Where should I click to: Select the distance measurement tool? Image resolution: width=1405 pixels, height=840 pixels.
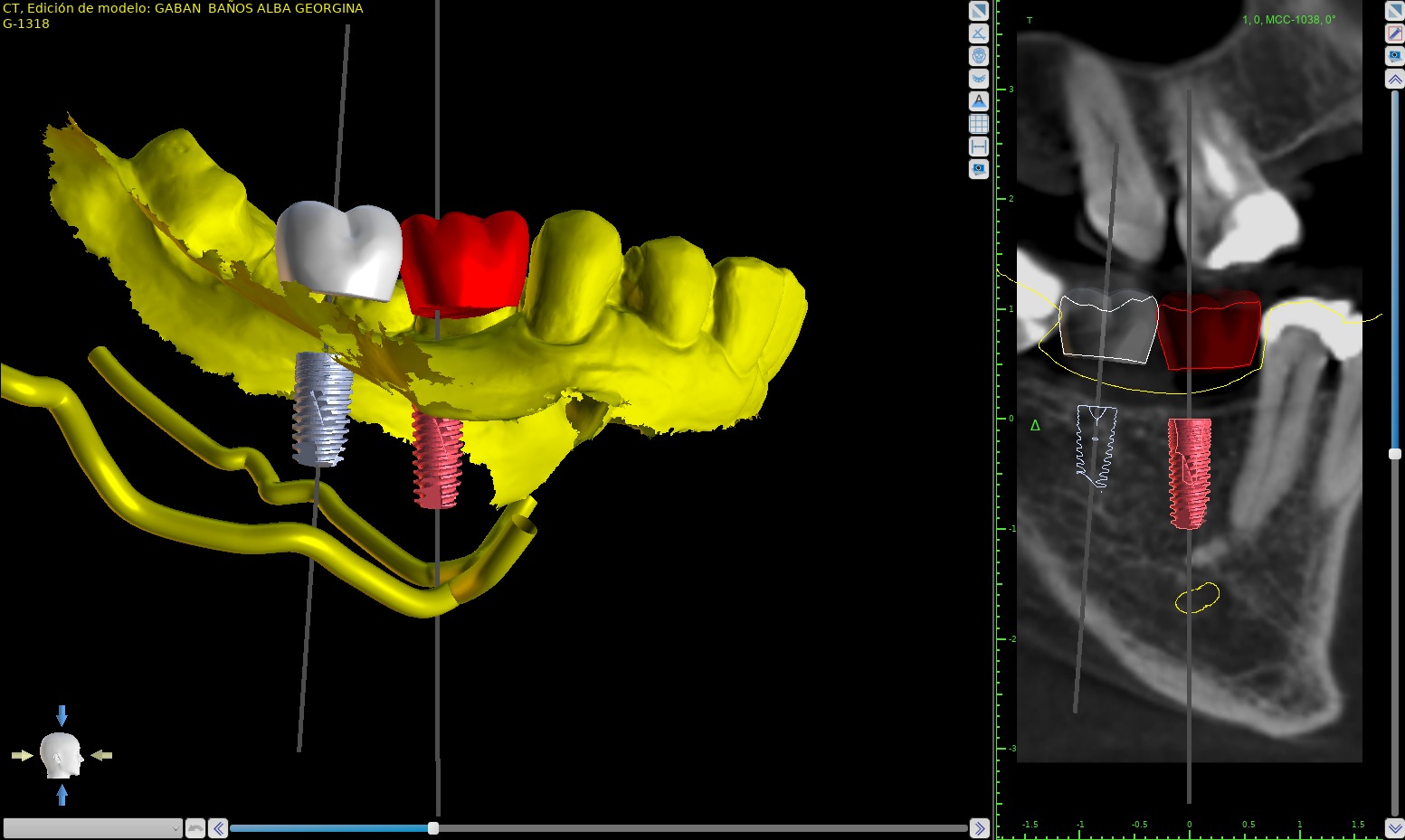click(979, 146)
